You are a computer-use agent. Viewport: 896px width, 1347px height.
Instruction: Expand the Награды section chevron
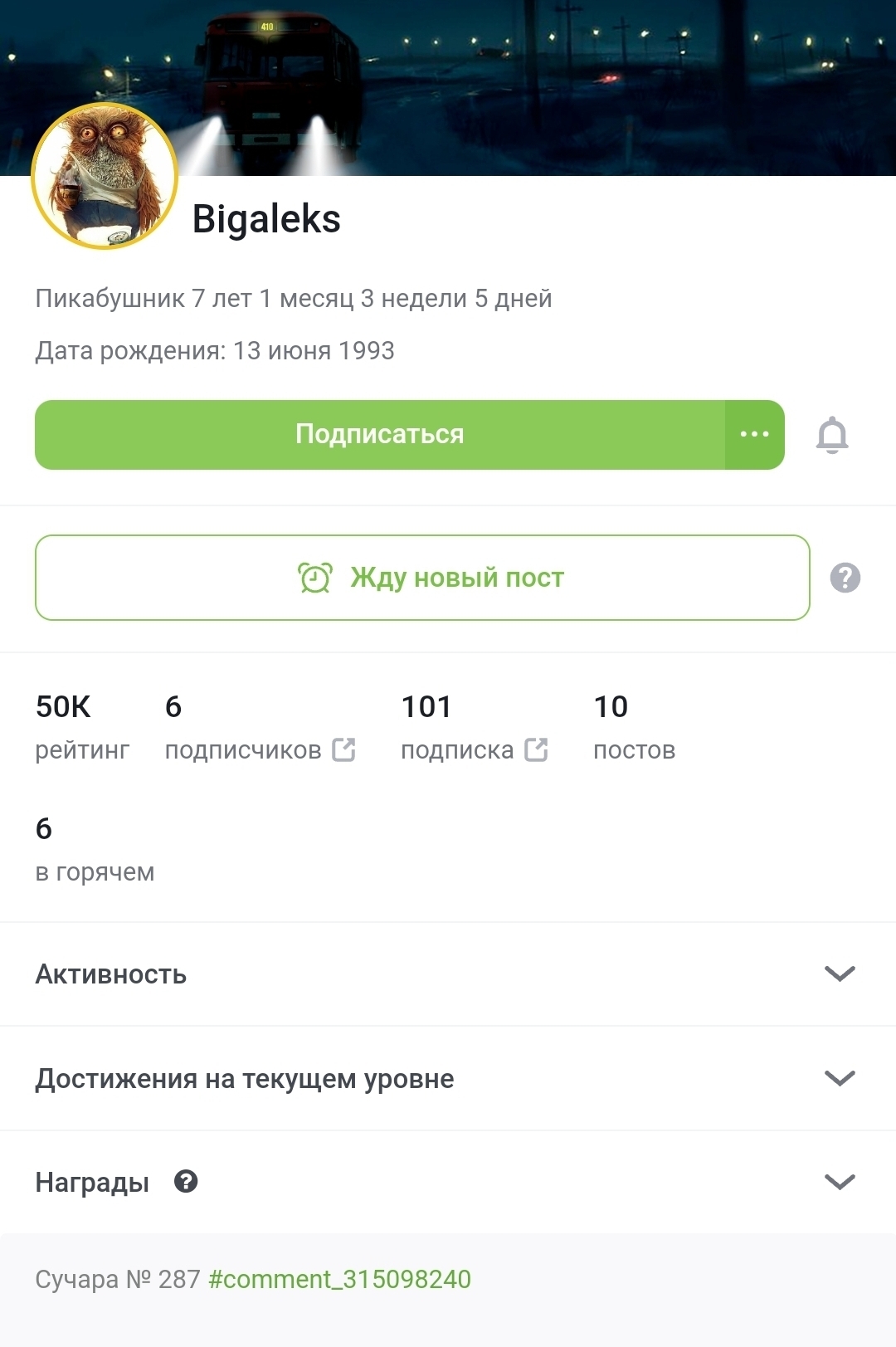(x=840, y=1182)
